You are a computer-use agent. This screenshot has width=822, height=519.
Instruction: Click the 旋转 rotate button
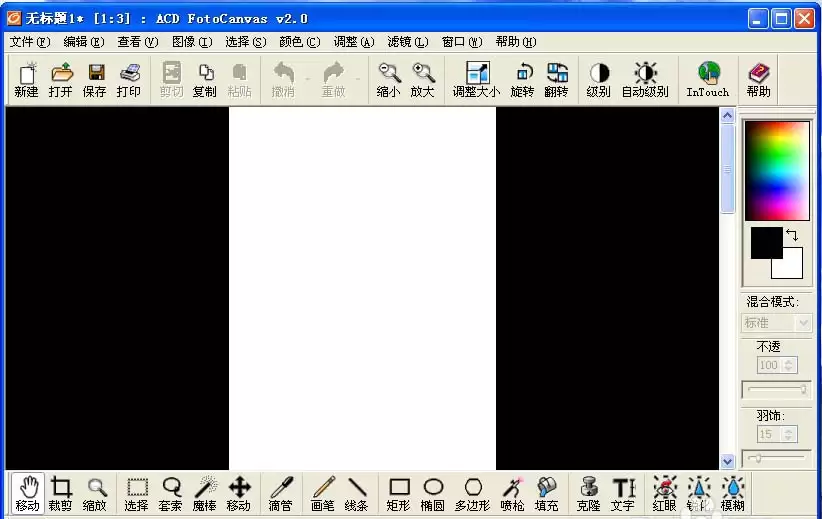(x=522, y=80)
